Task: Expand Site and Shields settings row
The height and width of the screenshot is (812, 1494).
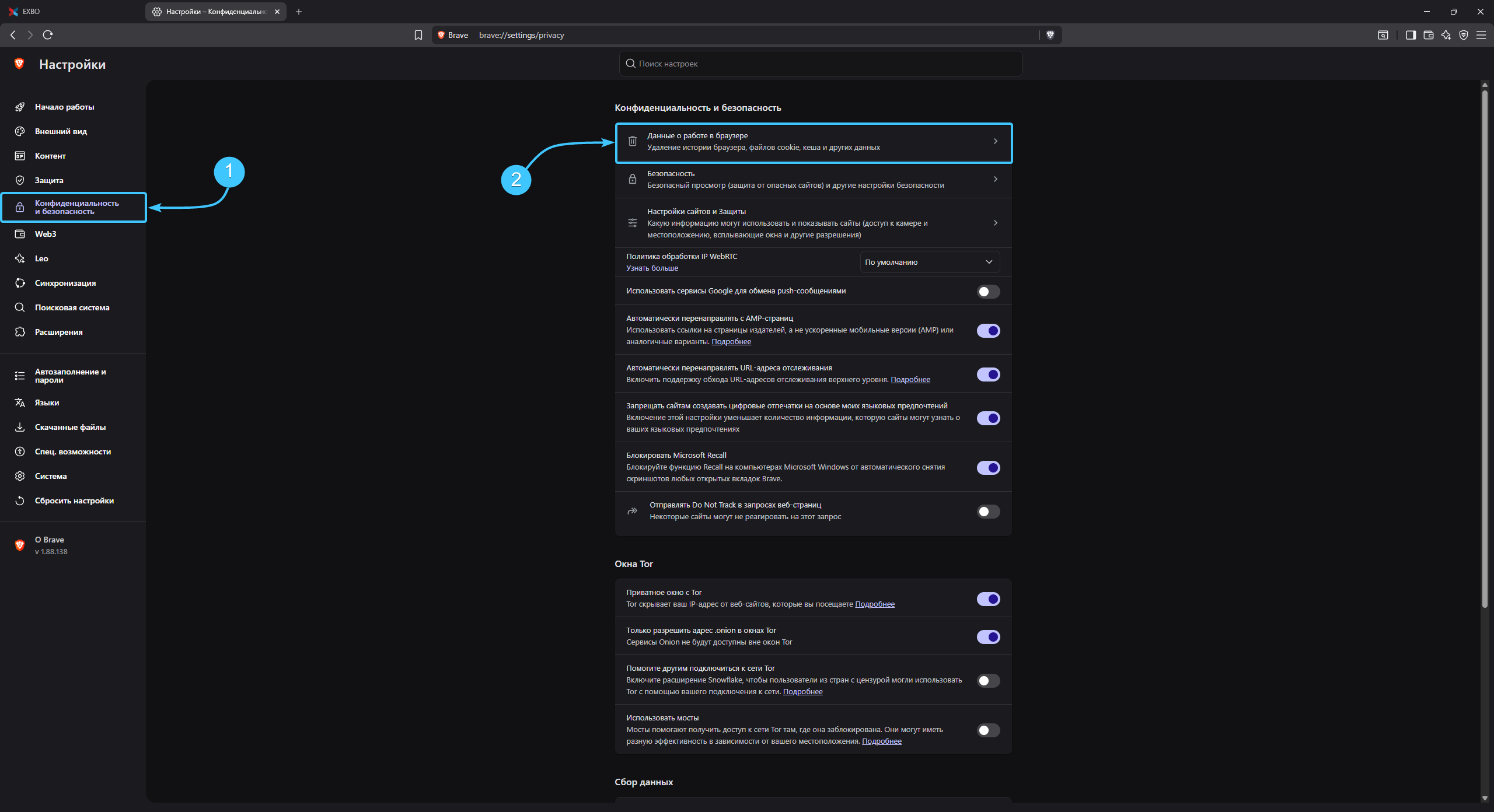Action: (x=813, y=223)
